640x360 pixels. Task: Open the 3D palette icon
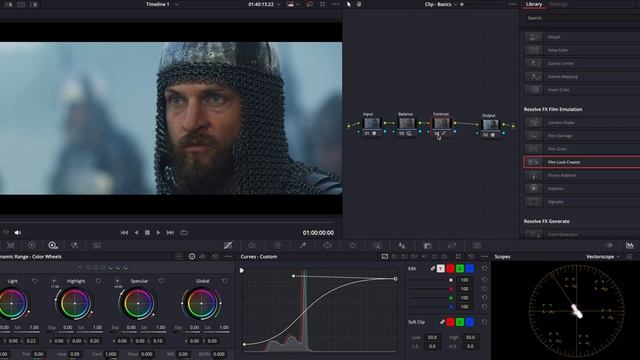click(477, 245)
